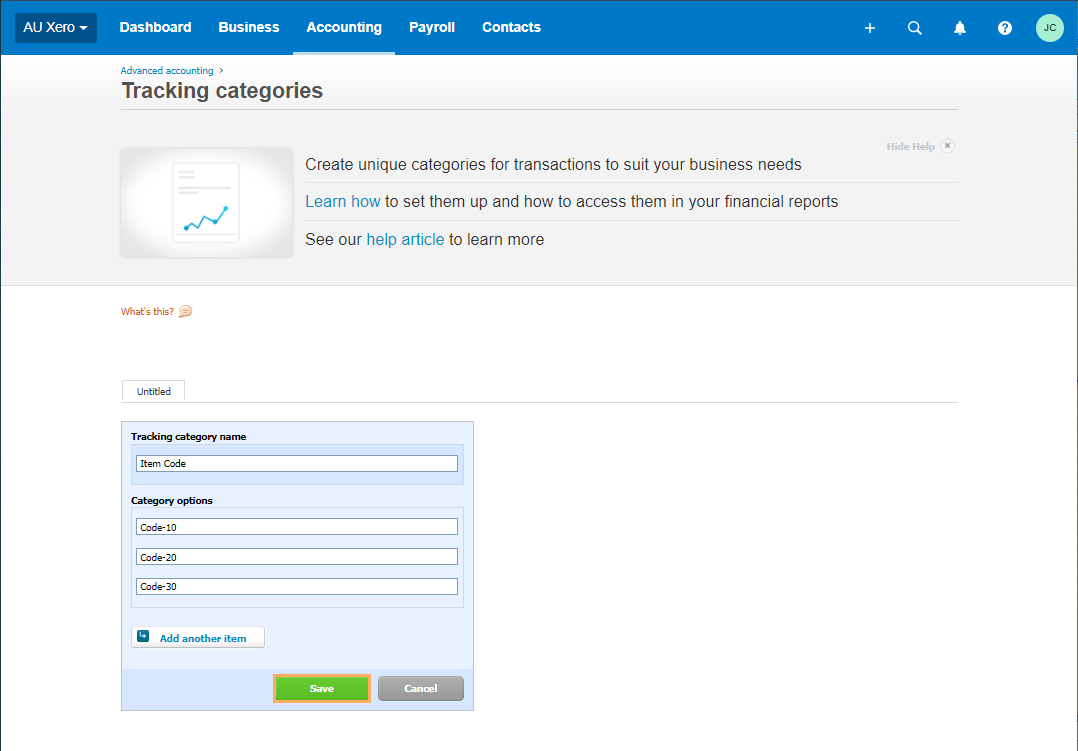The height and width of the screenshot is (751, 1078).
Task: Click the plus icon to create new
Action: pyautogui.click(x=869, y=28)
